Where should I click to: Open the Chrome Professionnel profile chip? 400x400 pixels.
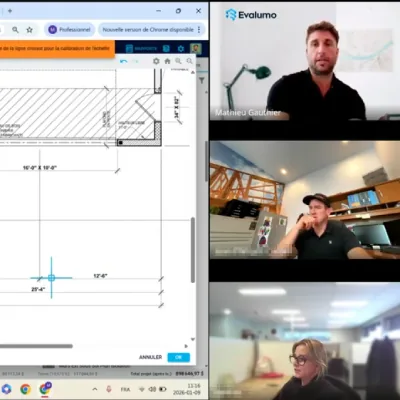(70, 30)
